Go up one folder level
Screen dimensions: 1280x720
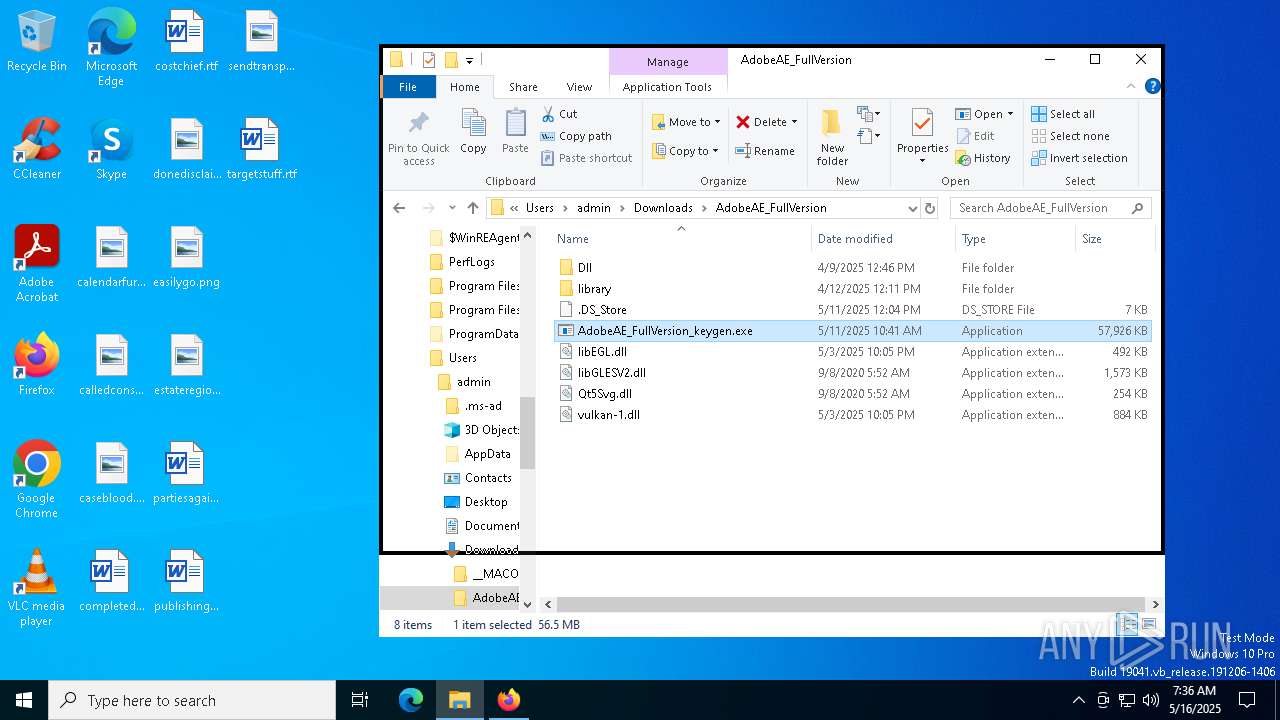pos(473,208)
